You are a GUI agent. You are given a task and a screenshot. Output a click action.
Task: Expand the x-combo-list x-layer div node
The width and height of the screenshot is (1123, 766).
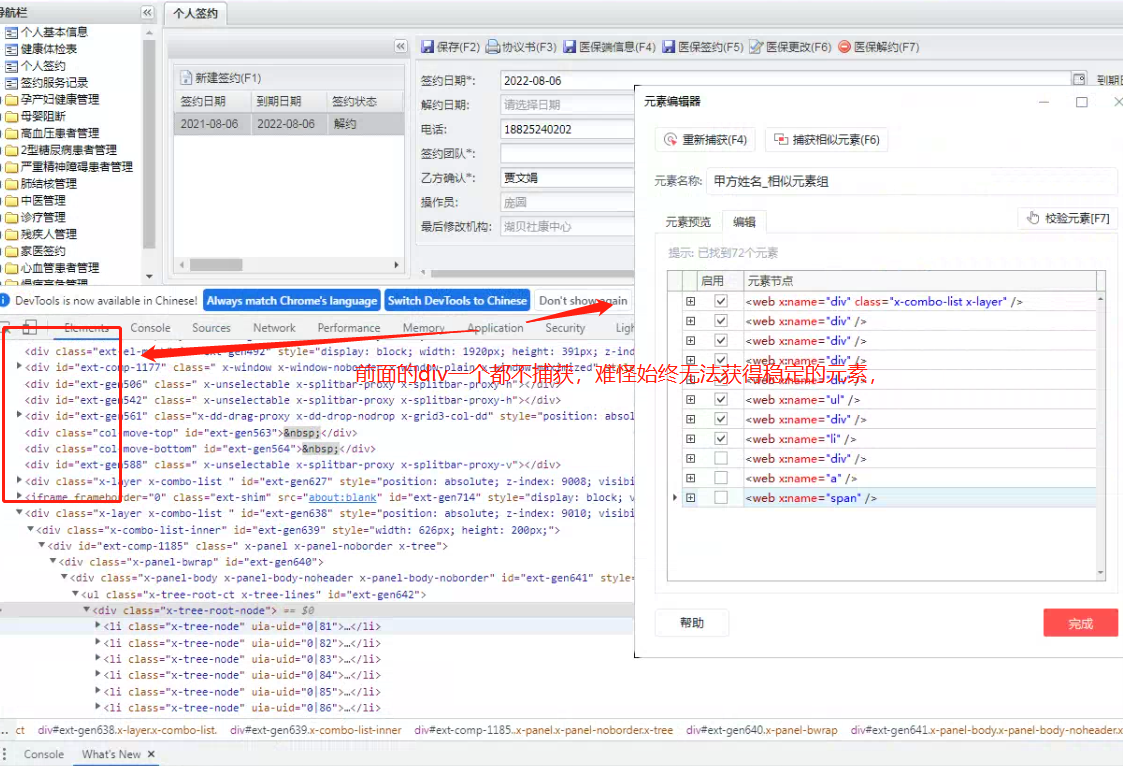click(690, 301)
